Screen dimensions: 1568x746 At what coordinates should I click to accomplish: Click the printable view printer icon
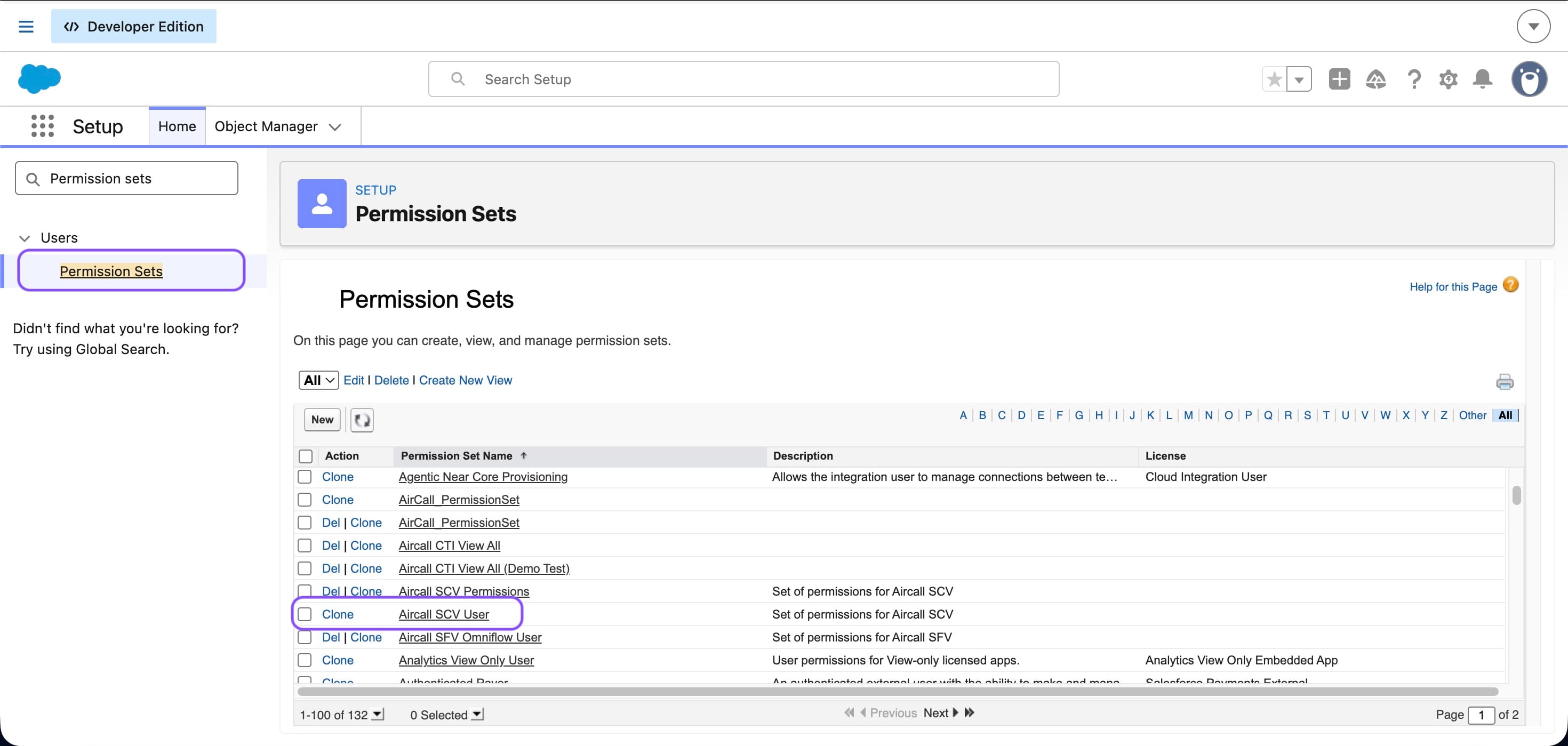(1505, 381)
